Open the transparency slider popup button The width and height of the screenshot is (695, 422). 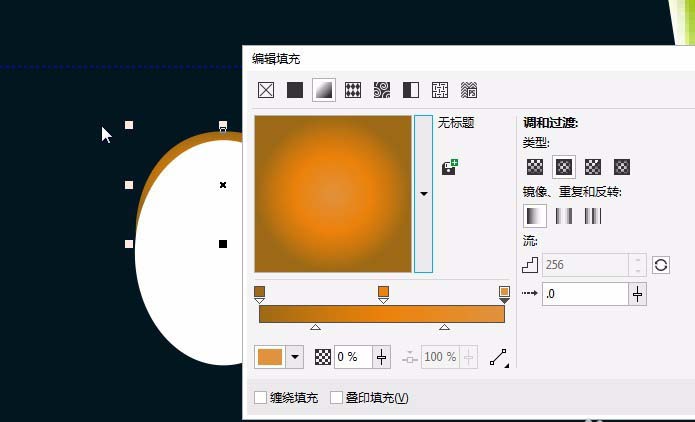(x=382, y=357)
